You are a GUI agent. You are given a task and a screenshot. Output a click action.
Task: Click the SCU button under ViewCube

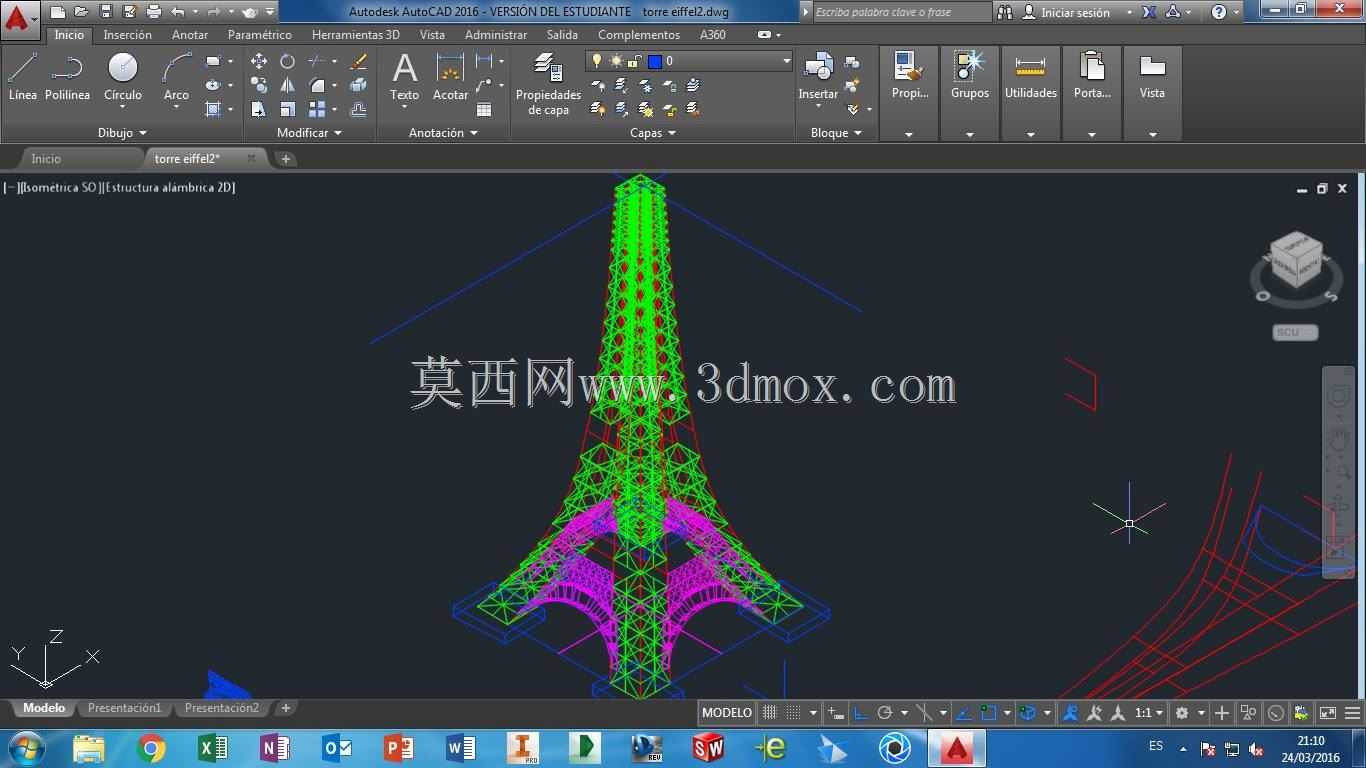point(1296,332)
